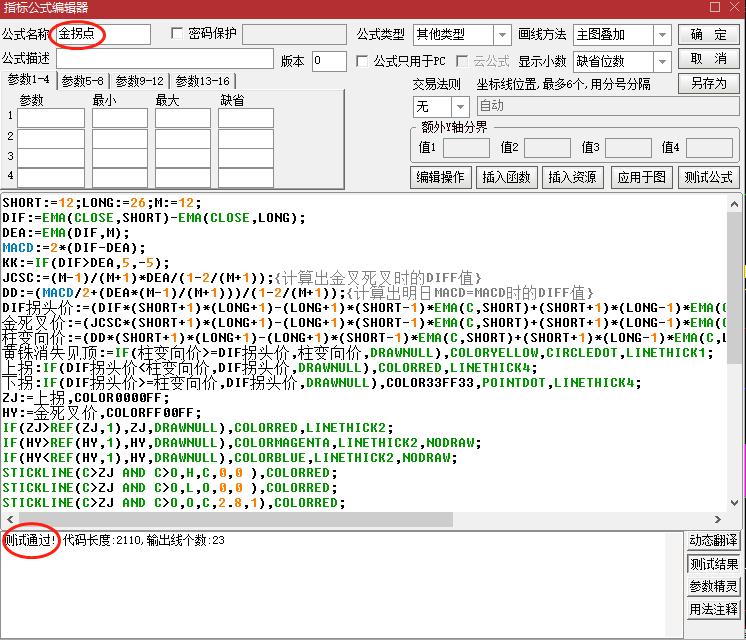The width and height of the screenshot is (746, 640).
Task: Enable the 密码保护 checkbox
Action: click(178, 34)
